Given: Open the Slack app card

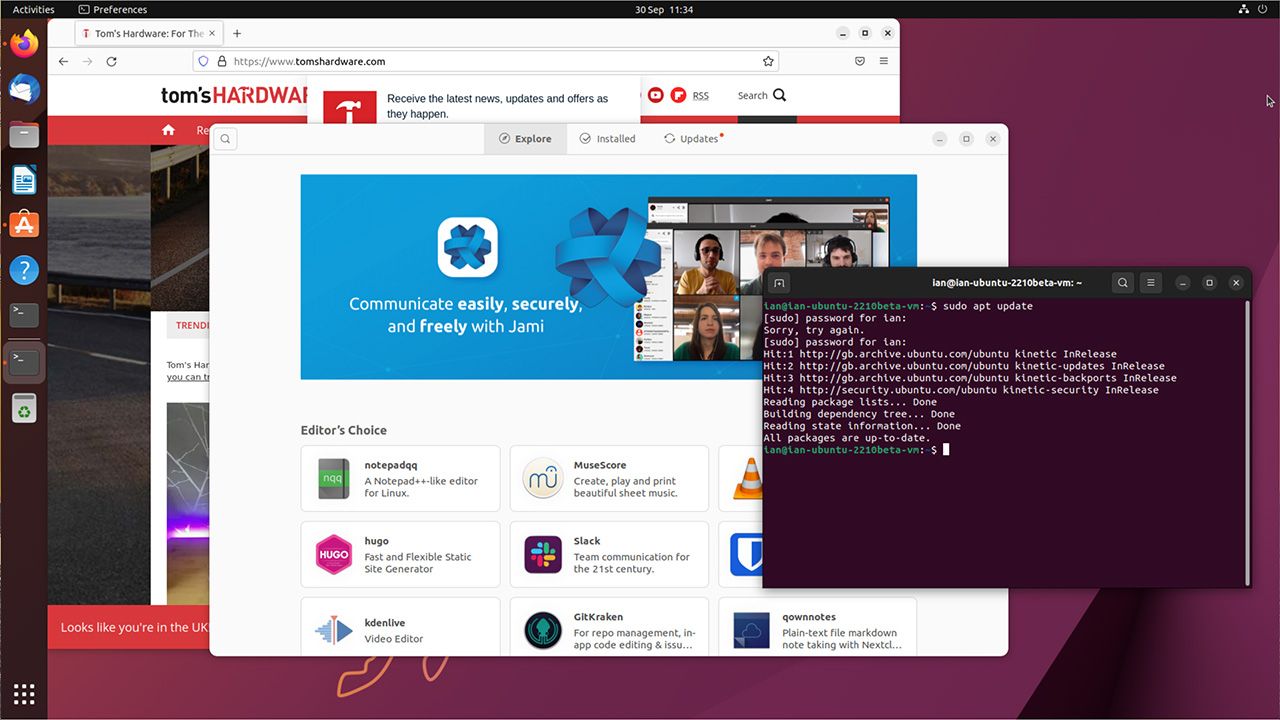Looking at the screenshot, I should click(609, 555).
